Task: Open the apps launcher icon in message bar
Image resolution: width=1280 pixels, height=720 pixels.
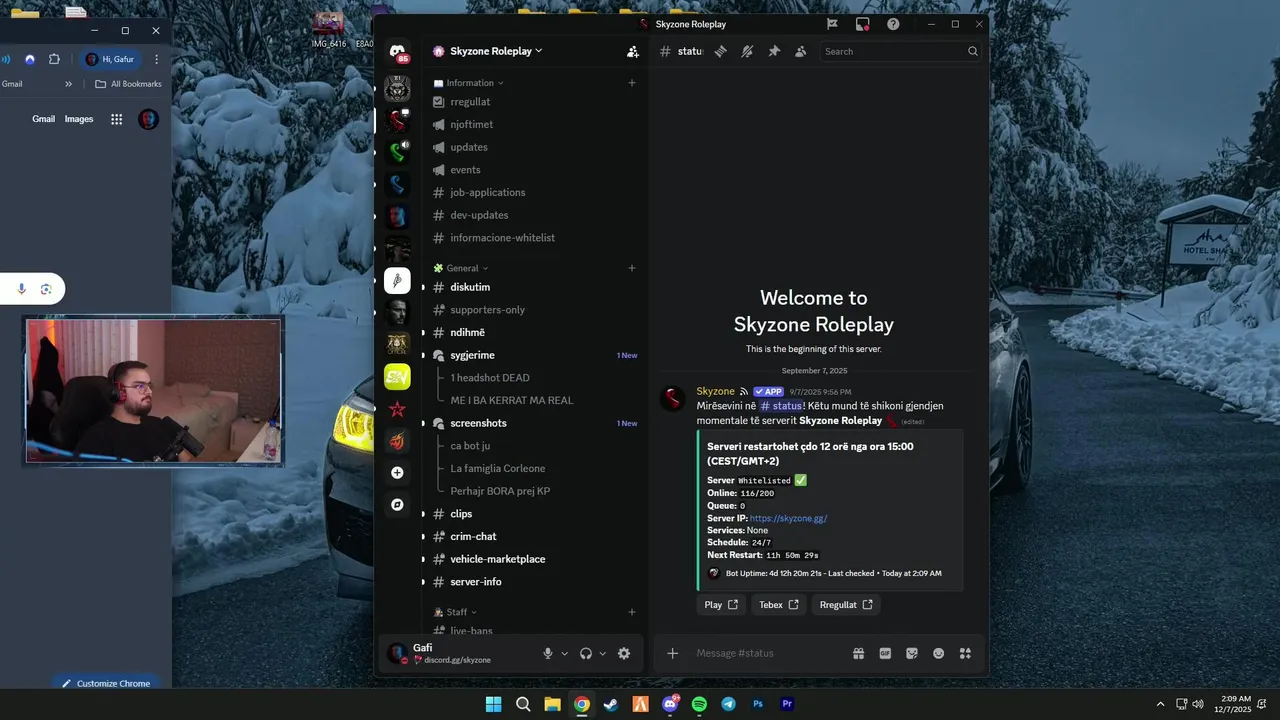Action: [965, 653]
